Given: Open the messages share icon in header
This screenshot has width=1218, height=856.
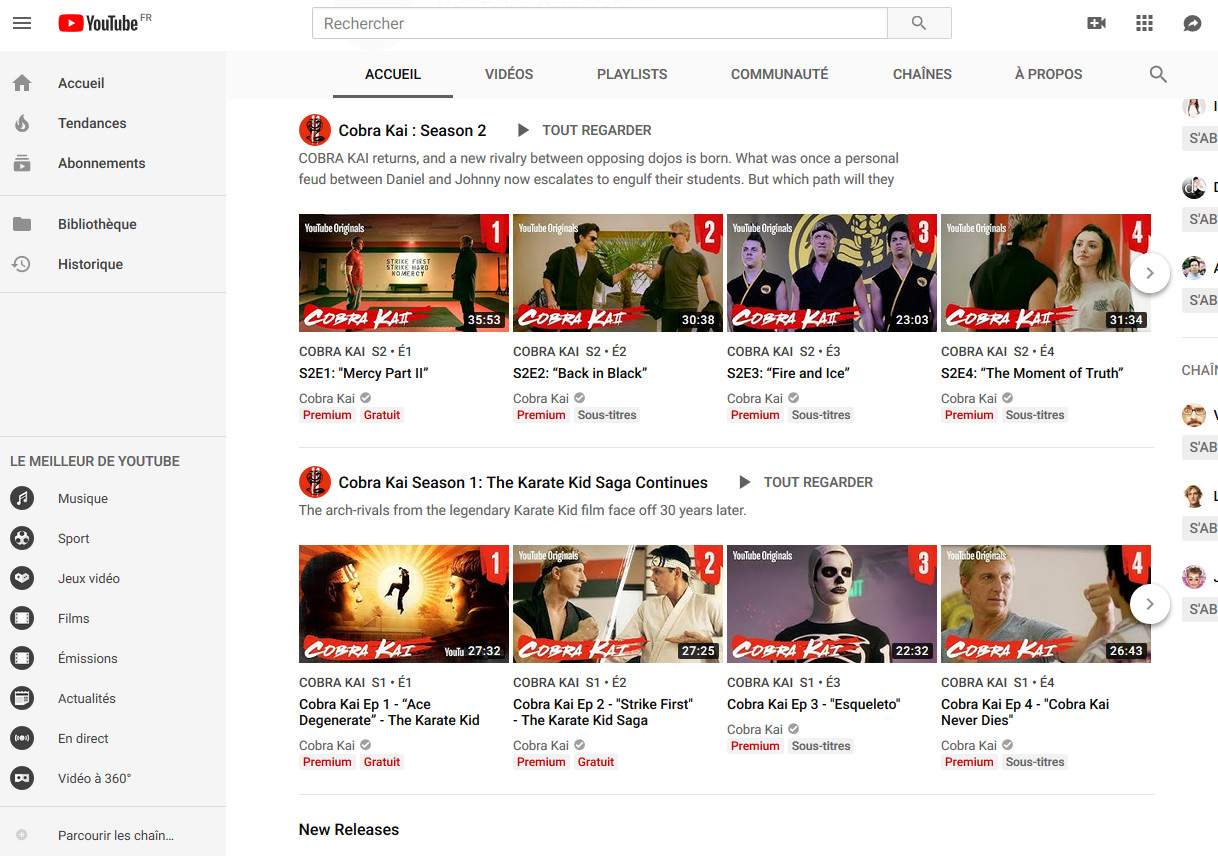Looking at the screenshot, I should (1192, 23).
